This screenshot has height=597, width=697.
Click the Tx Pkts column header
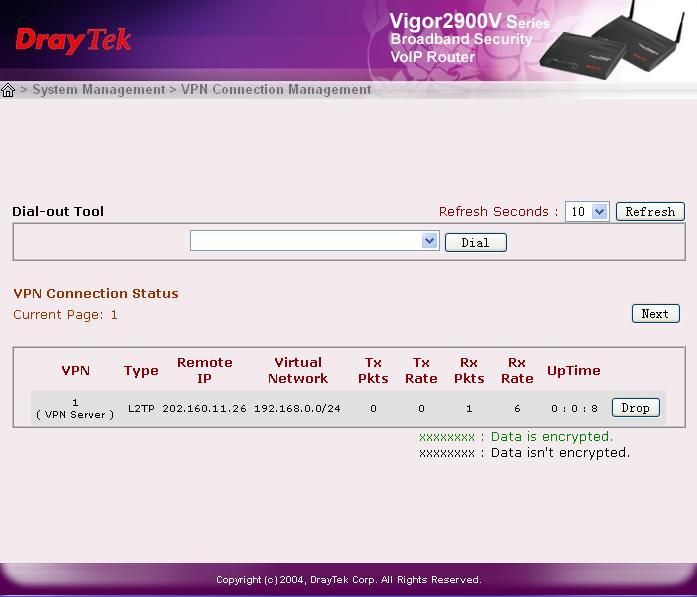point(373,370)
